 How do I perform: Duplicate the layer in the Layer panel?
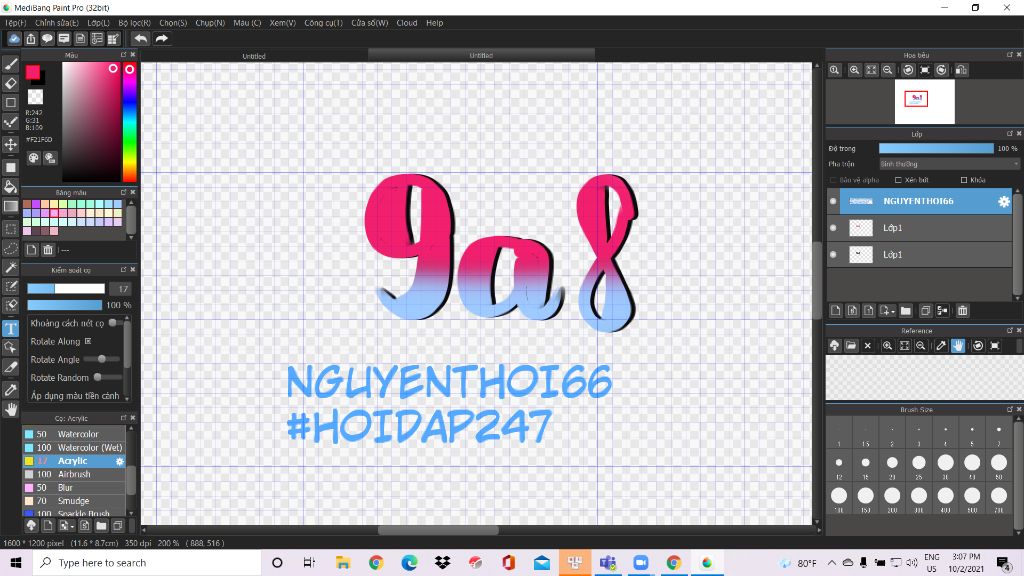[x=925, y=311]
